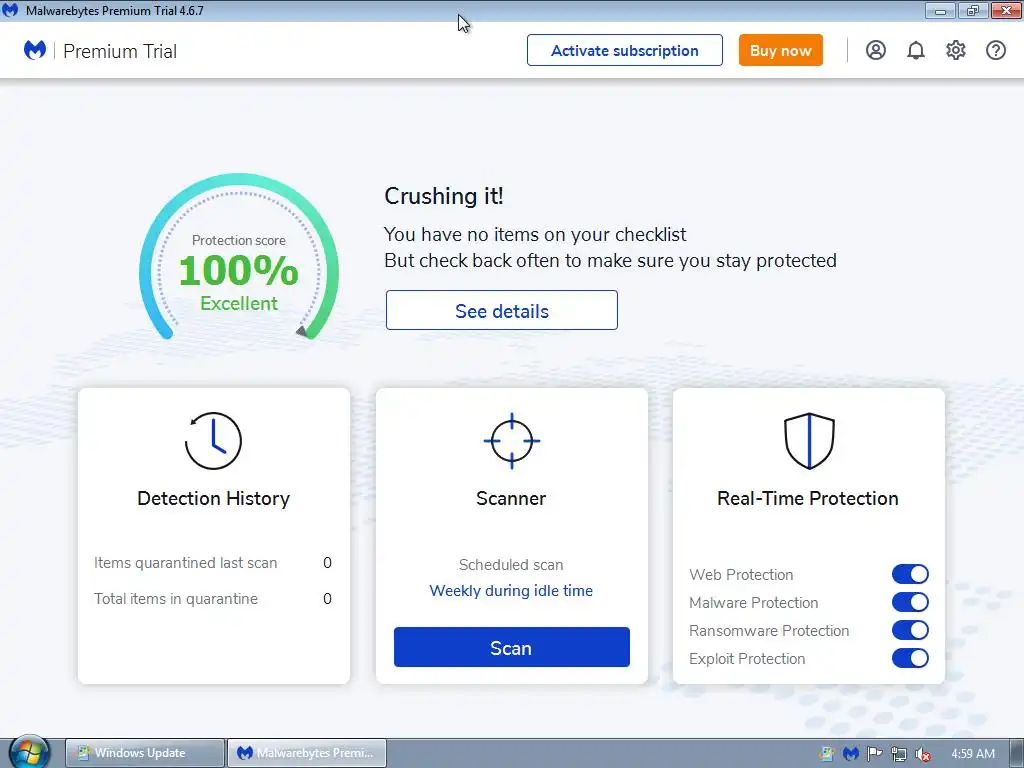Switch to Windows Update taskbar window
This screenshot has width=1024, height=768.
(x=145, y=753)
